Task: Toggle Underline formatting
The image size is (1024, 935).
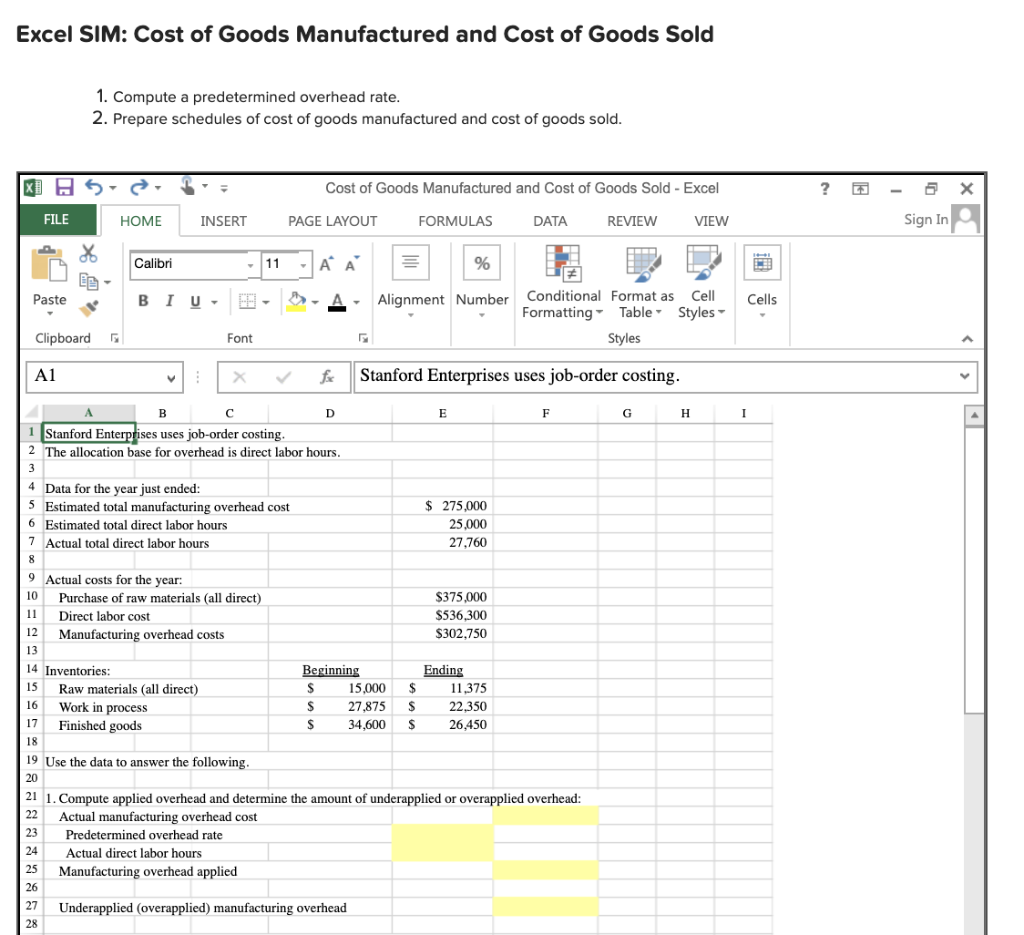Action: pyautogui.click(x=195, y=302)
